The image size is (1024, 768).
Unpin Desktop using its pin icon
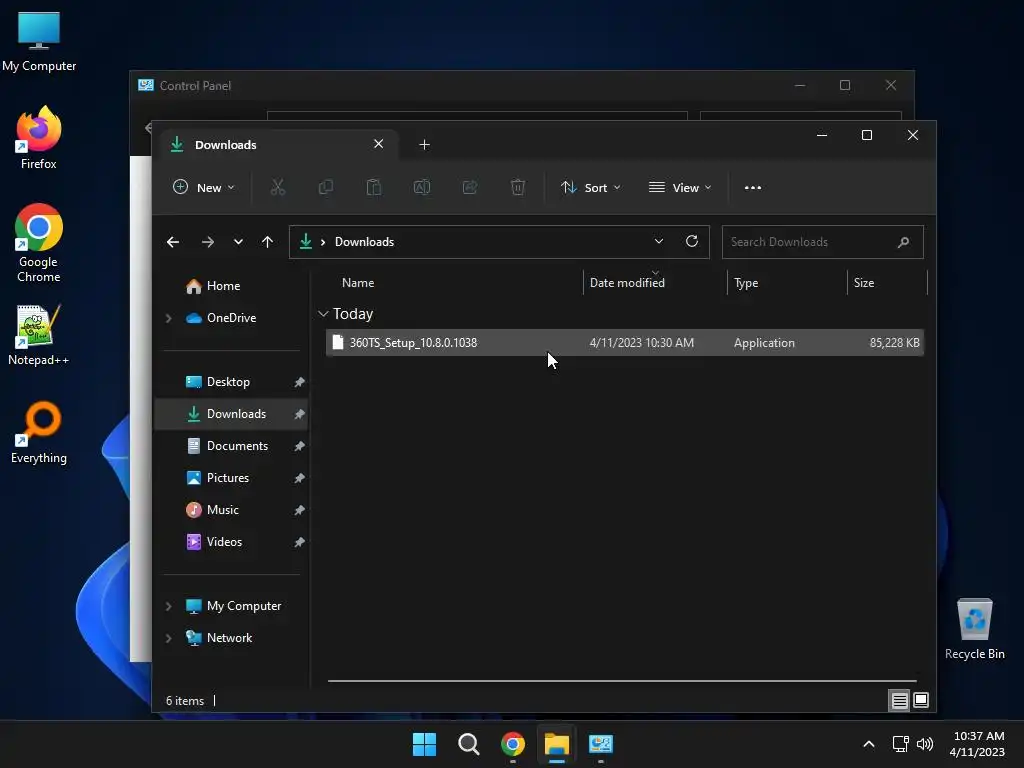click(x=299, y=382)
